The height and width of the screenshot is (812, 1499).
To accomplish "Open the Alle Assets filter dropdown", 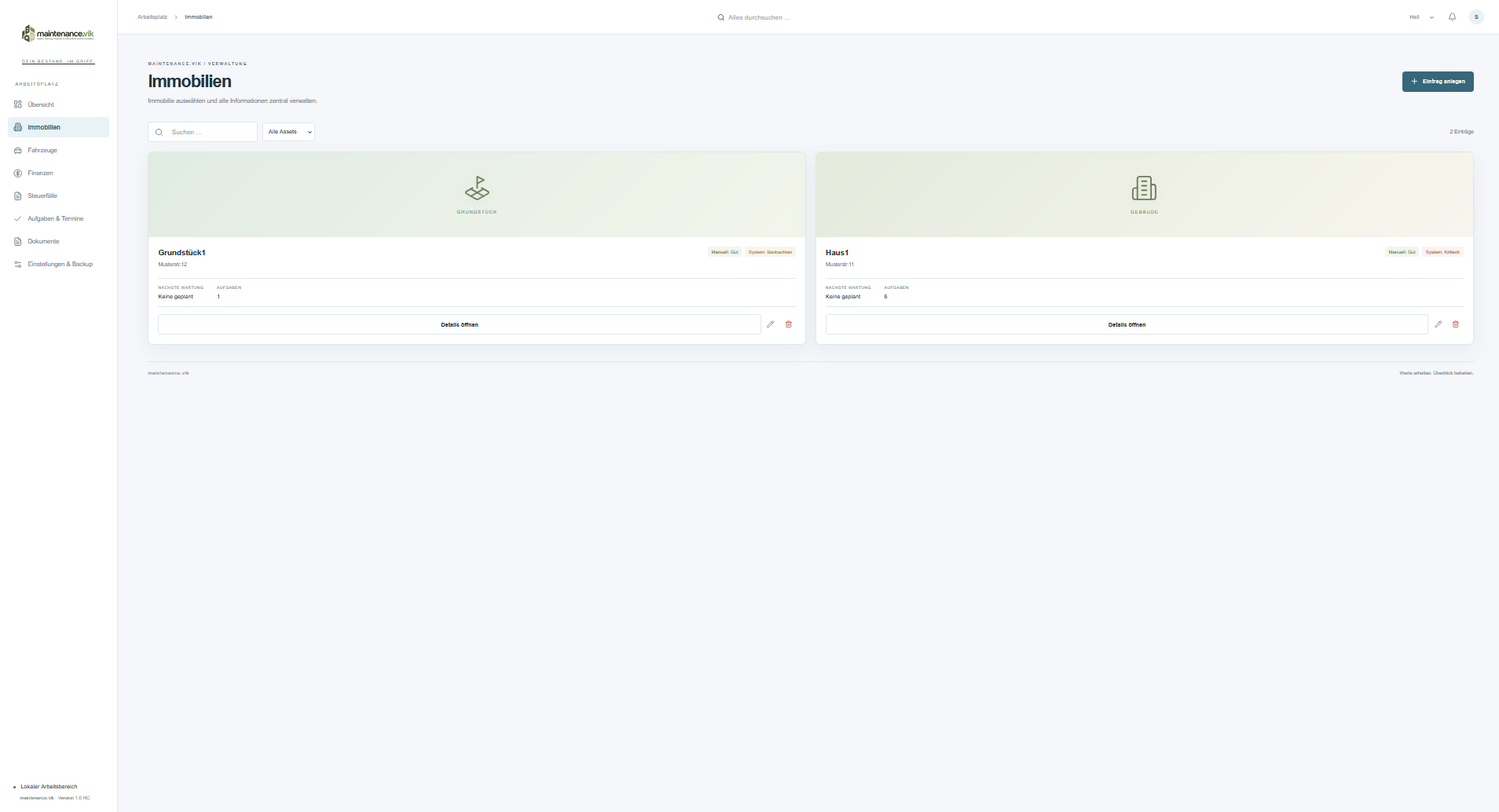I will coord(288,132).
